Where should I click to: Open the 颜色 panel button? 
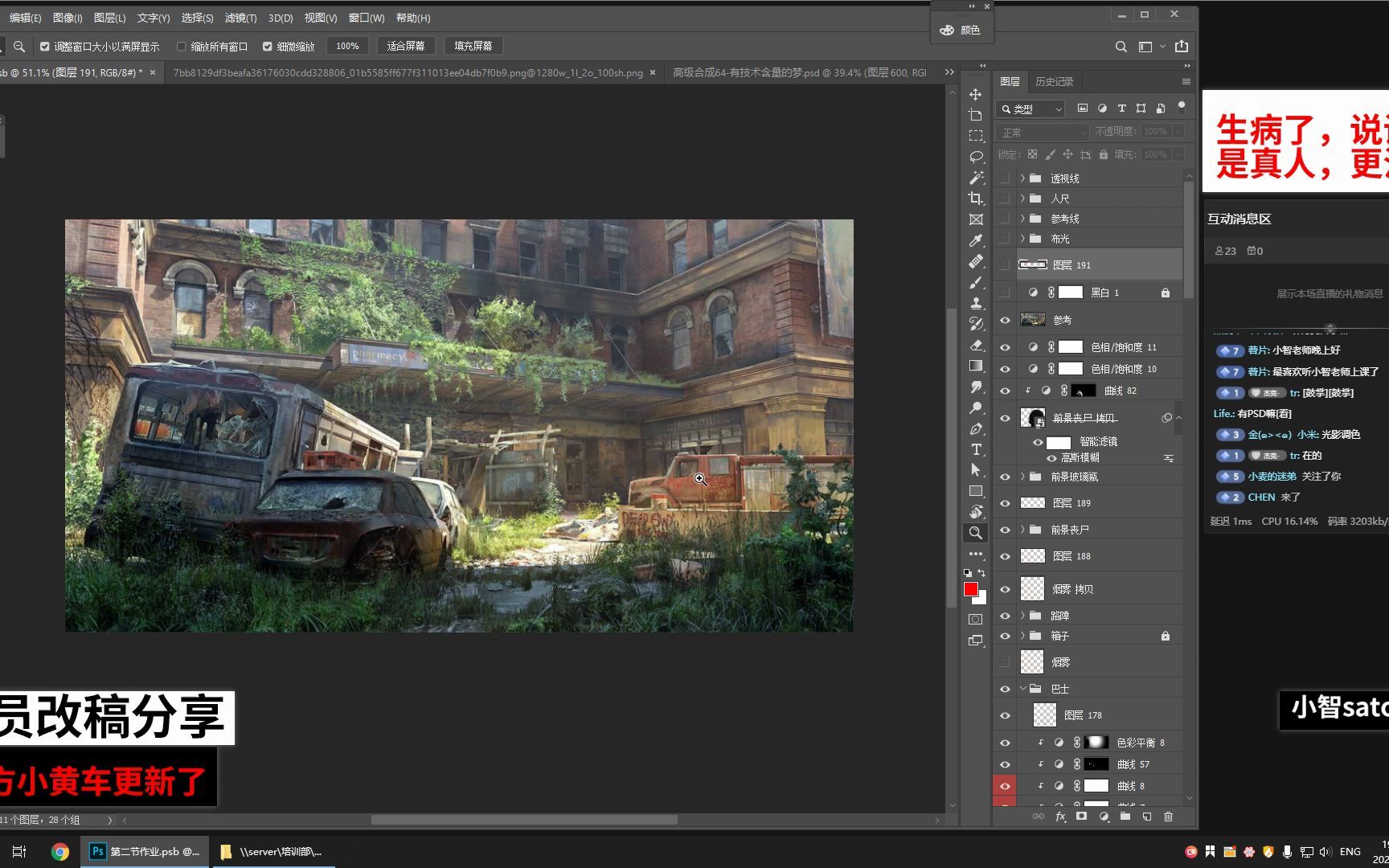coord(961,30)
